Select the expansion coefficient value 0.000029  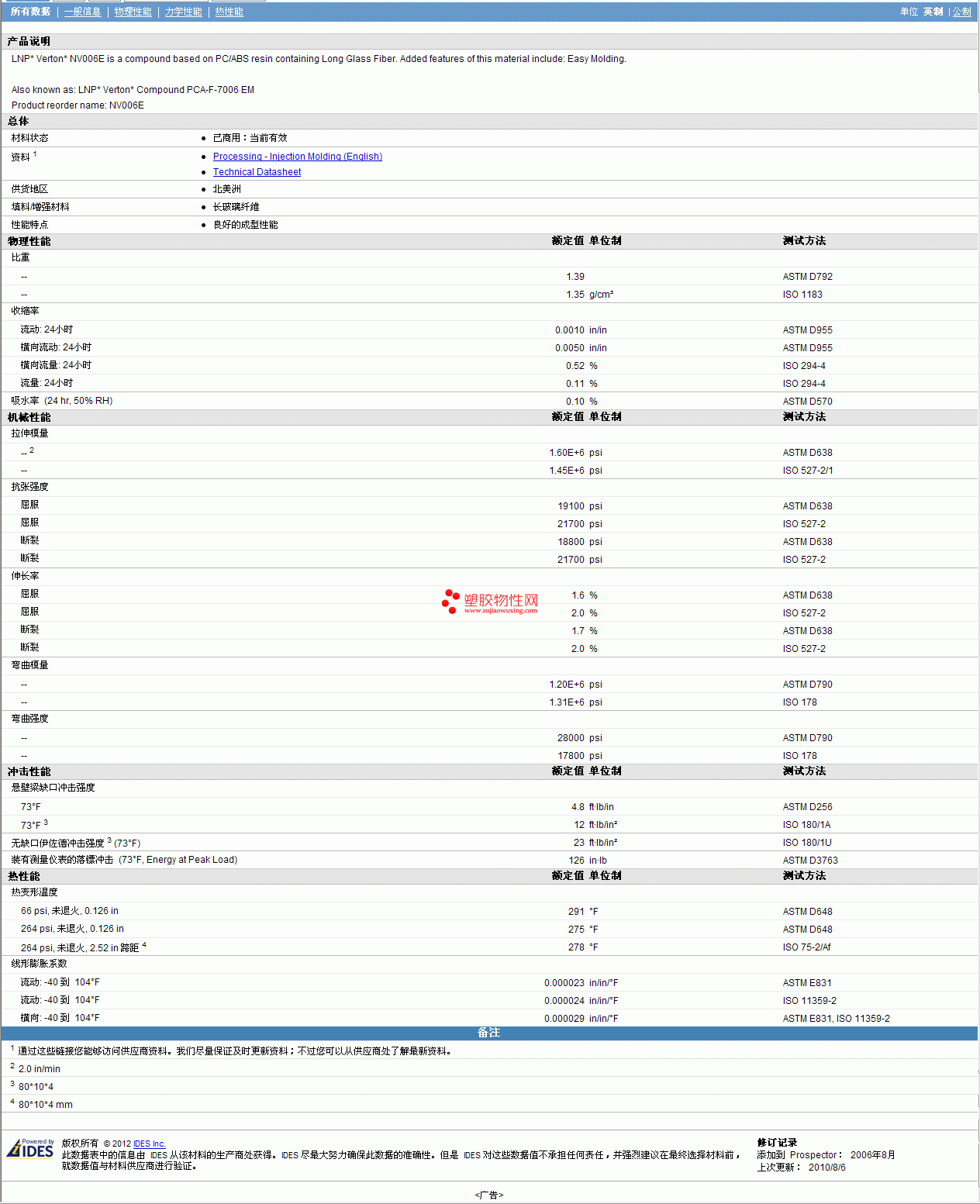click(x=564, y=1019)
